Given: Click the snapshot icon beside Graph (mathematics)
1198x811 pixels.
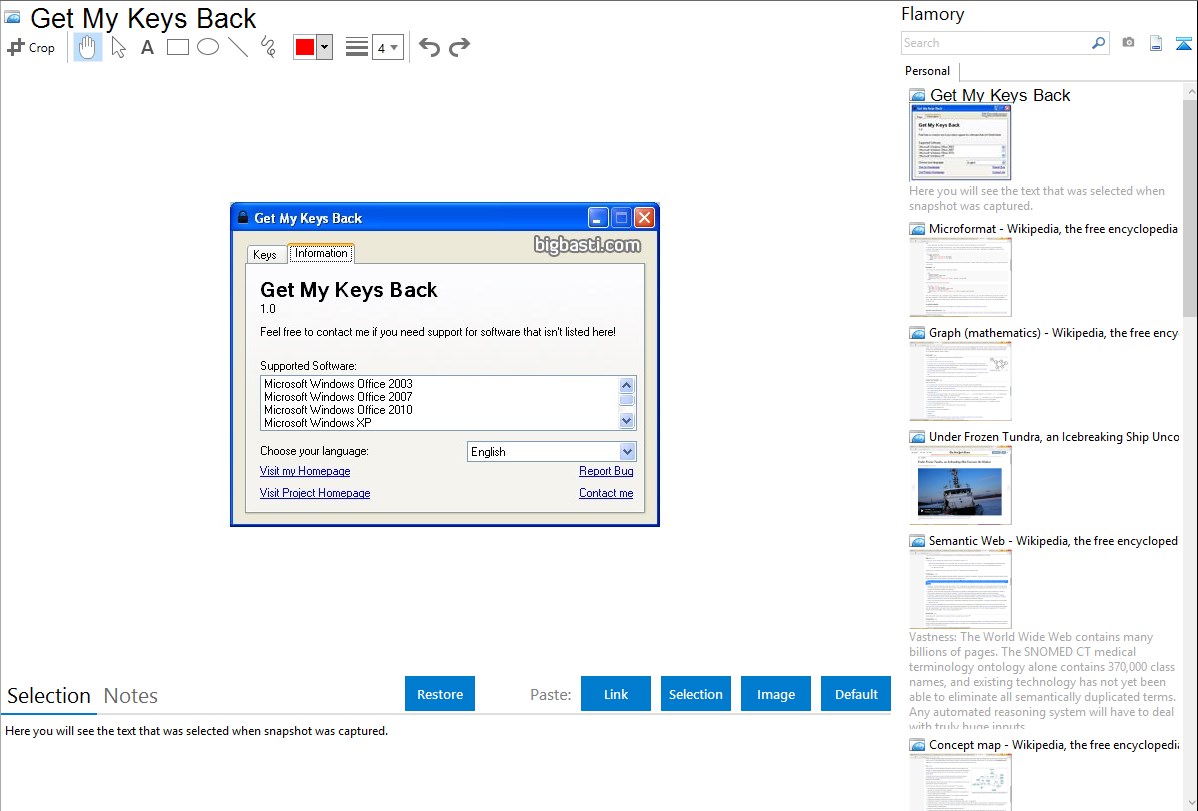Looking at the screenshot, I should tap(917, 333).
